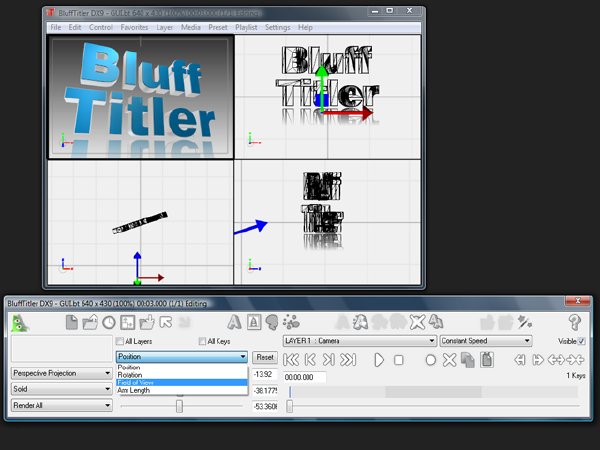Paste the key with the clipboard icon
Image resolution: width=600 pixels, height=450 pixels.
point(487,360)
